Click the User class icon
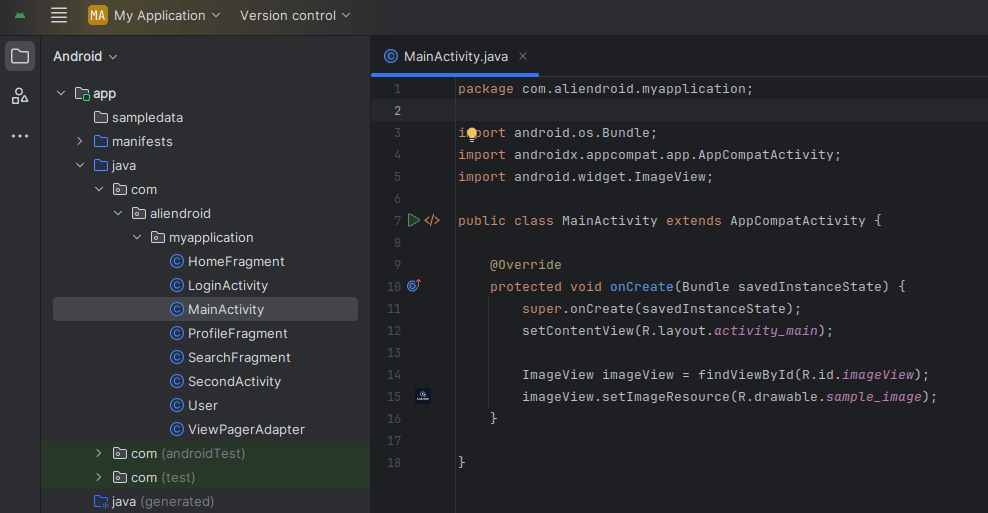Image resolution: width=988 pixels, height=513 pixels. [x=177, y=405]
